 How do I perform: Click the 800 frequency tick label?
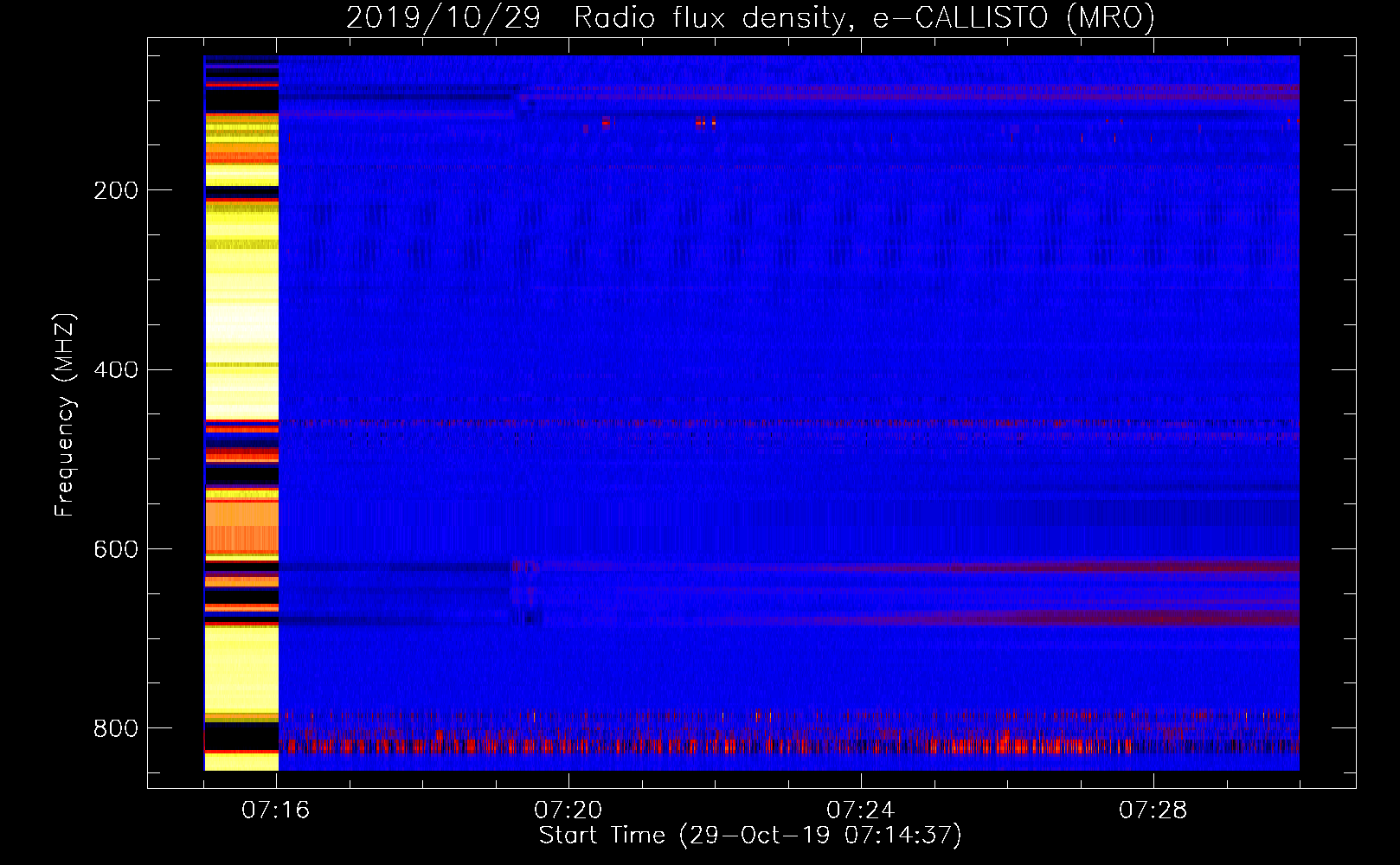(x=115, y=729)
